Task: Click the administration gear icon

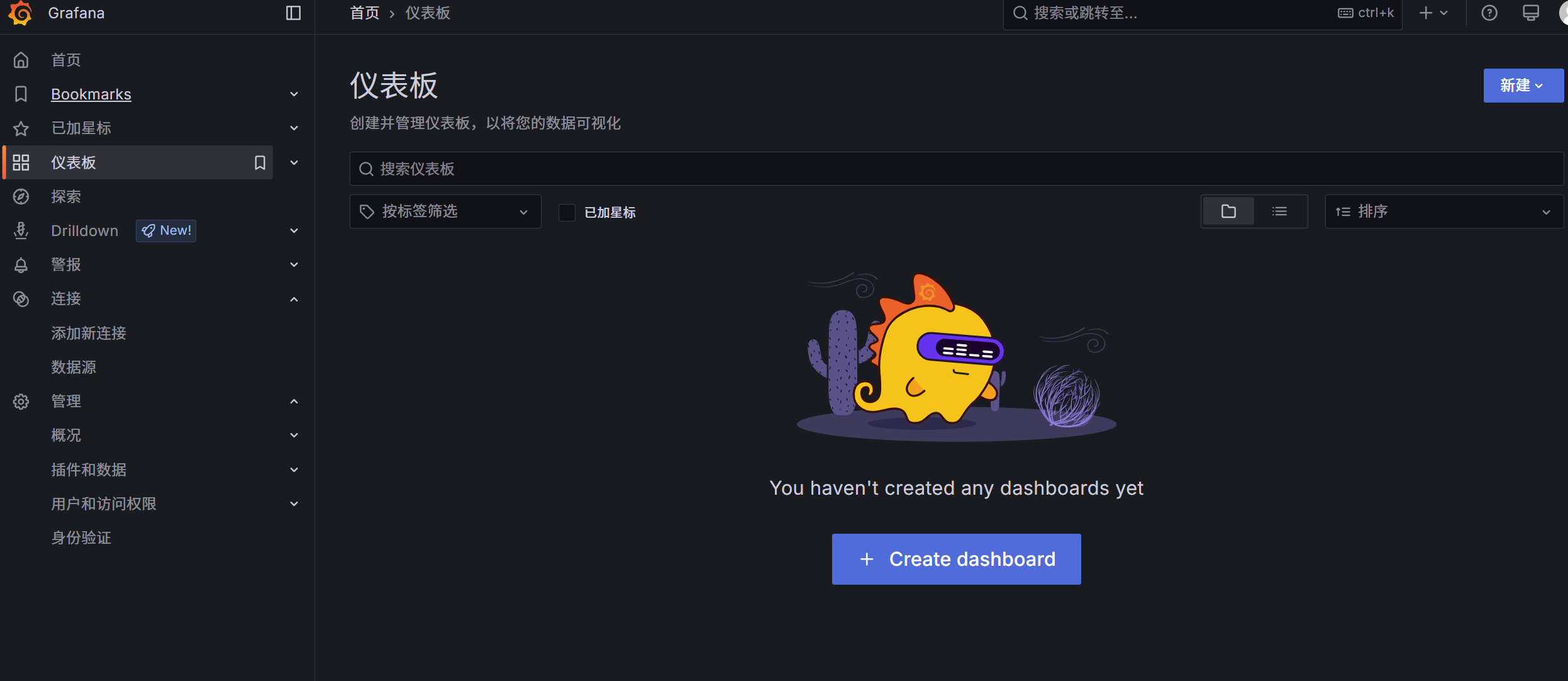Action: pyautogui.click(x=21, y=402)
